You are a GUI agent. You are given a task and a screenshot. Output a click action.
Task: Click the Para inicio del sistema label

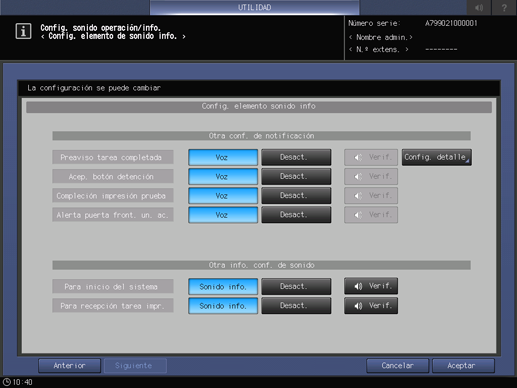113,287
